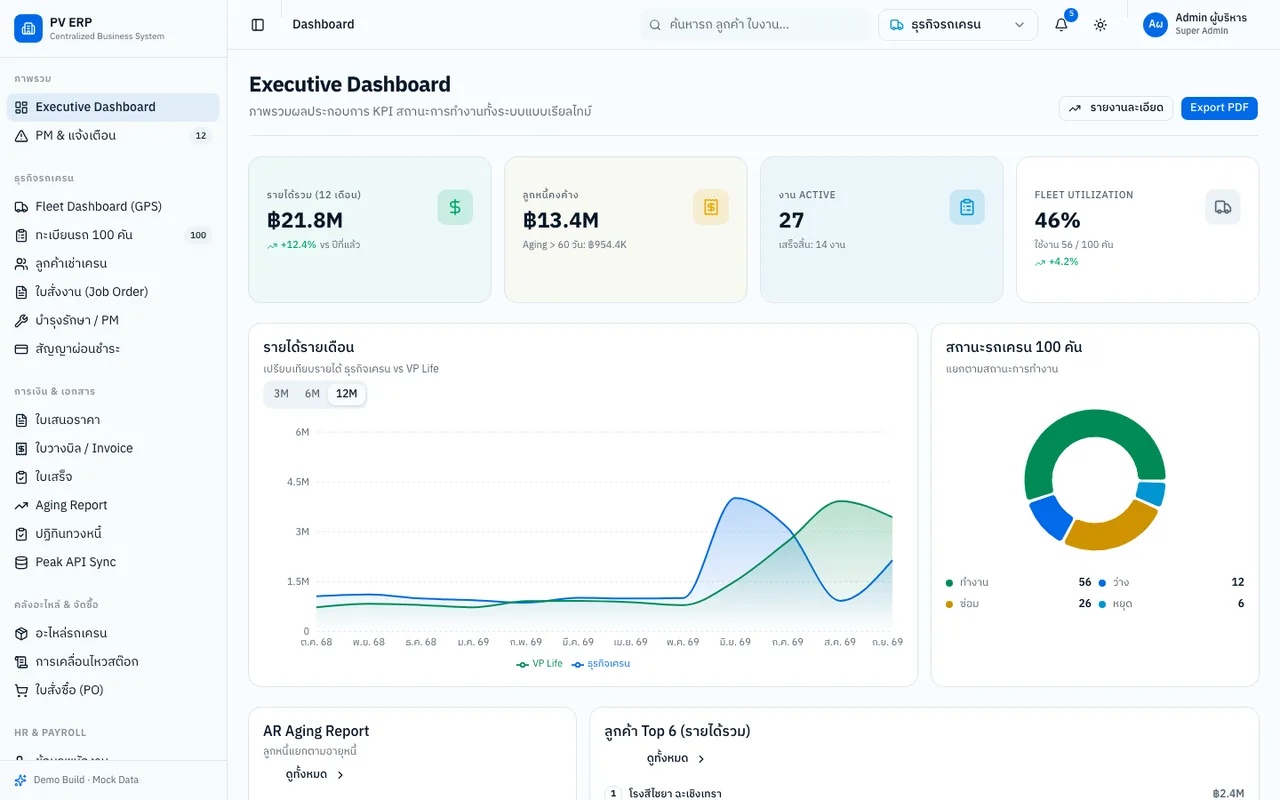1280x800 pixels.
Task: Switch theme with the sun icon
Action: pos(1100,25)
